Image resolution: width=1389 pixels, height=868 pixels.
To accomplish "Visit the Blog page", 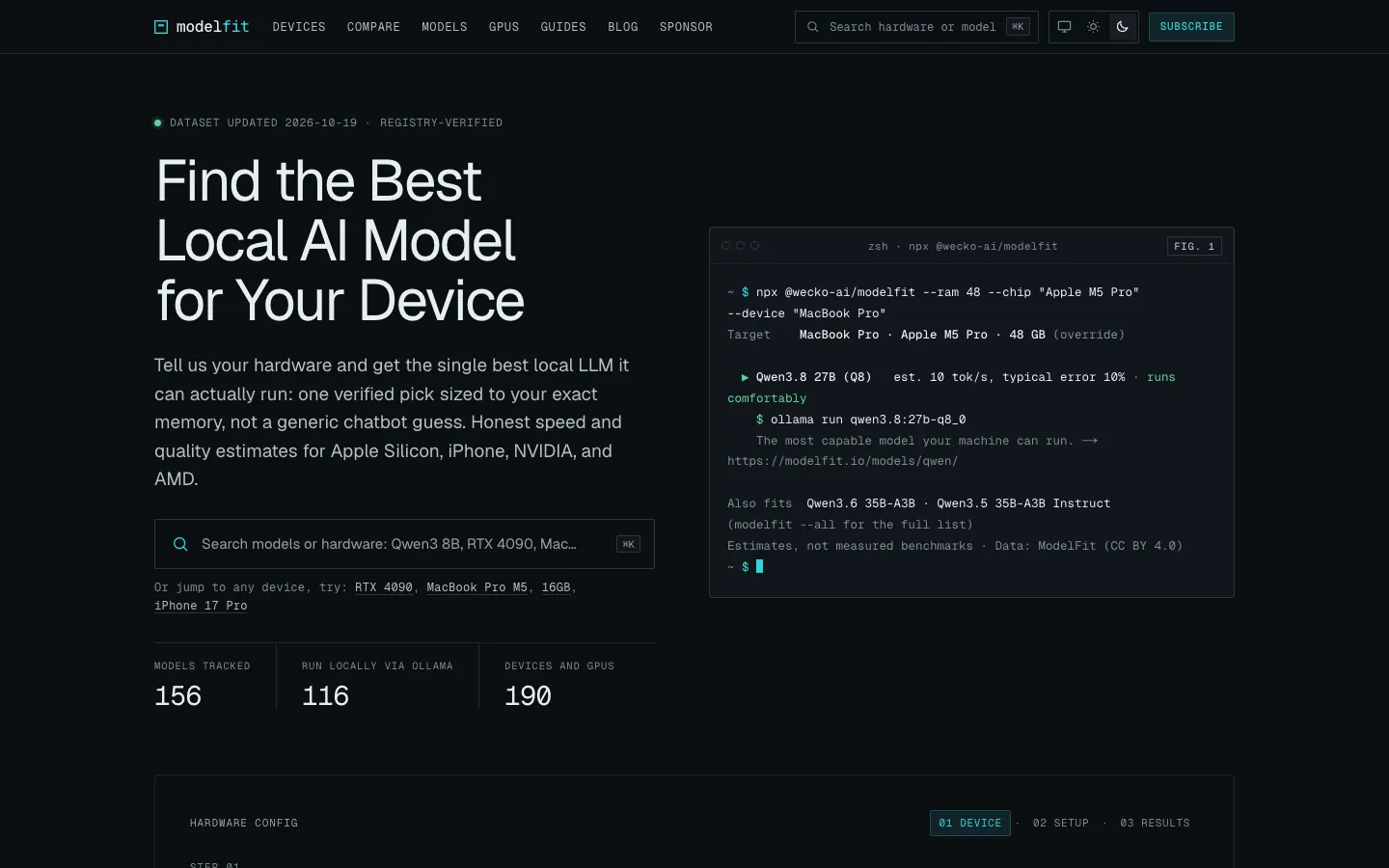I will pos(623,27).
